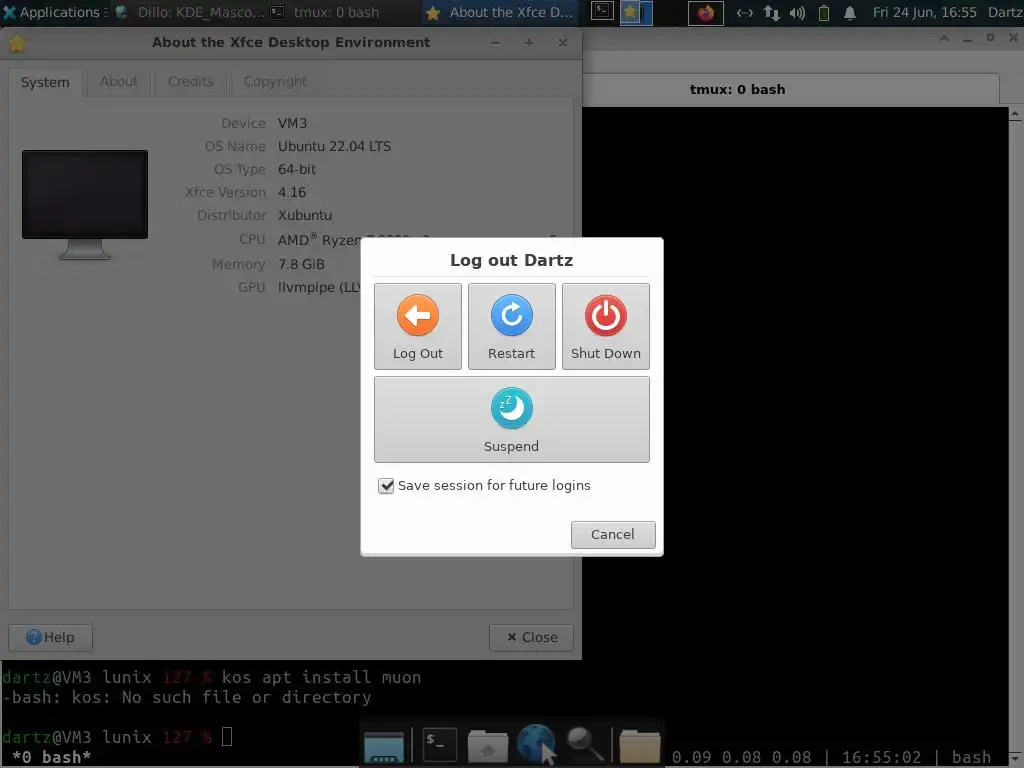Click Help in About Xfce window
The height and width of the screenshot is (768, 1024).
50,637
